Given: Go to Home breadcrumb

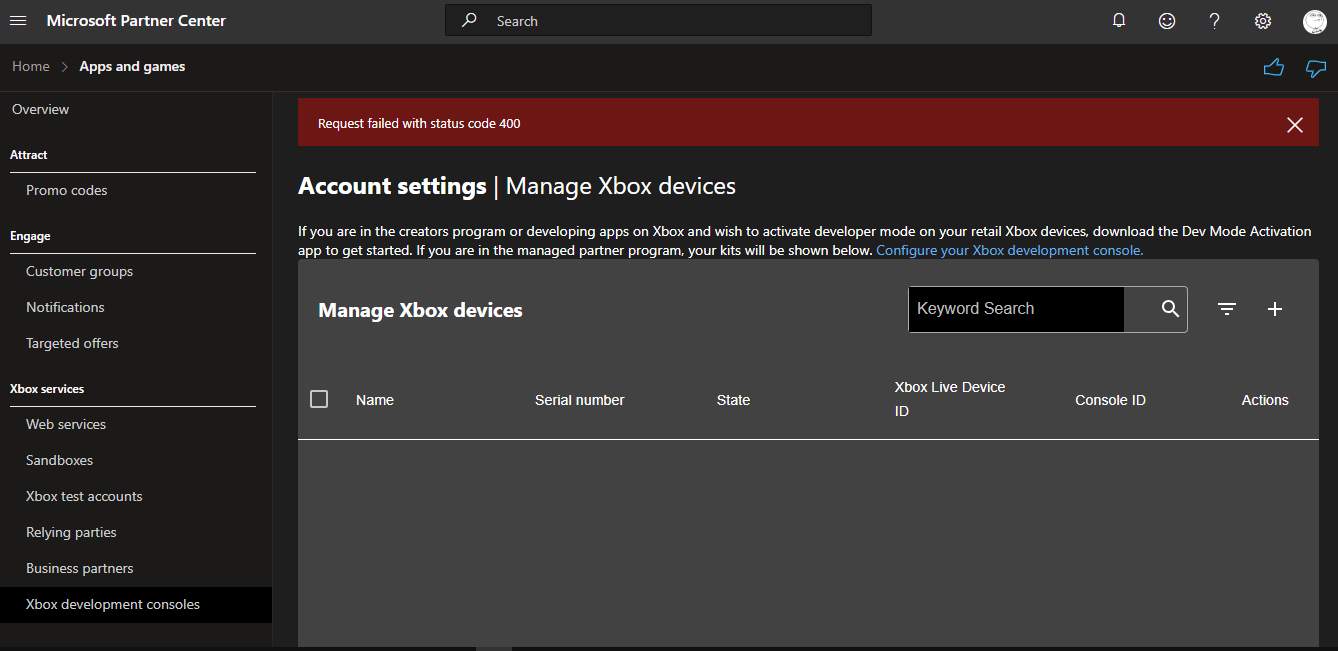Looking at the screenshot, I should (31, 66).
